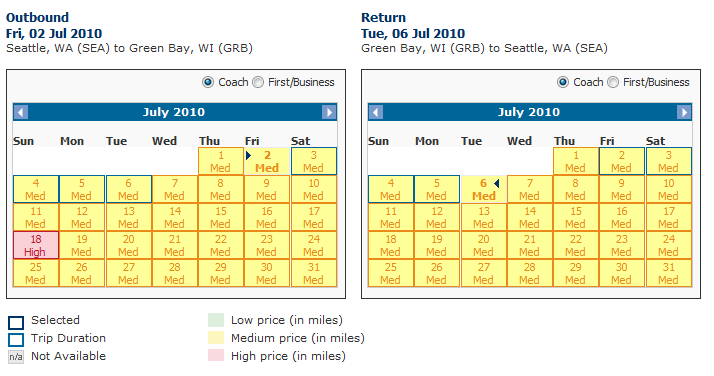Choose July 13 in Return calendar
The height and width of the screenshot is (376, 714).
484,217
